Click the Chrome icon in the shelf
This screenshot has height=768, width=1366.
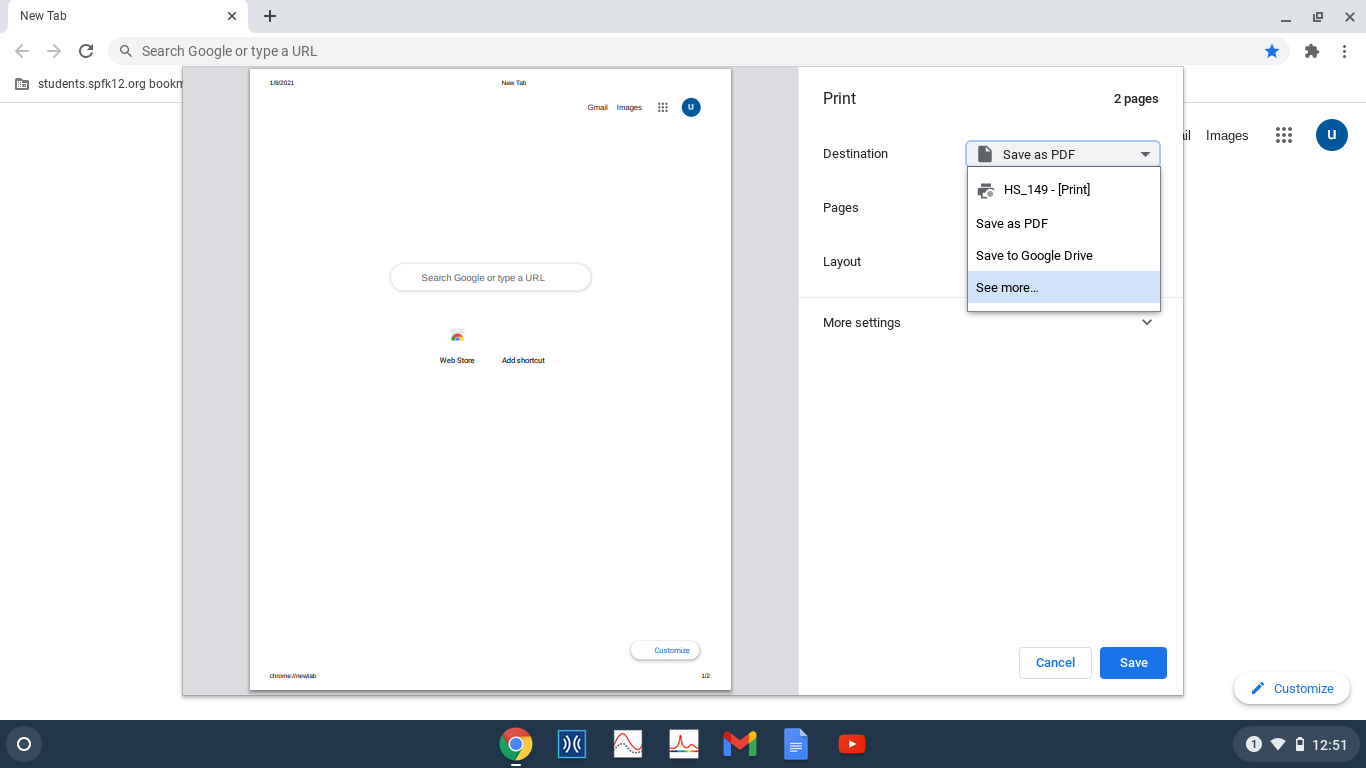pyautogui.click(x=515, y=744)
